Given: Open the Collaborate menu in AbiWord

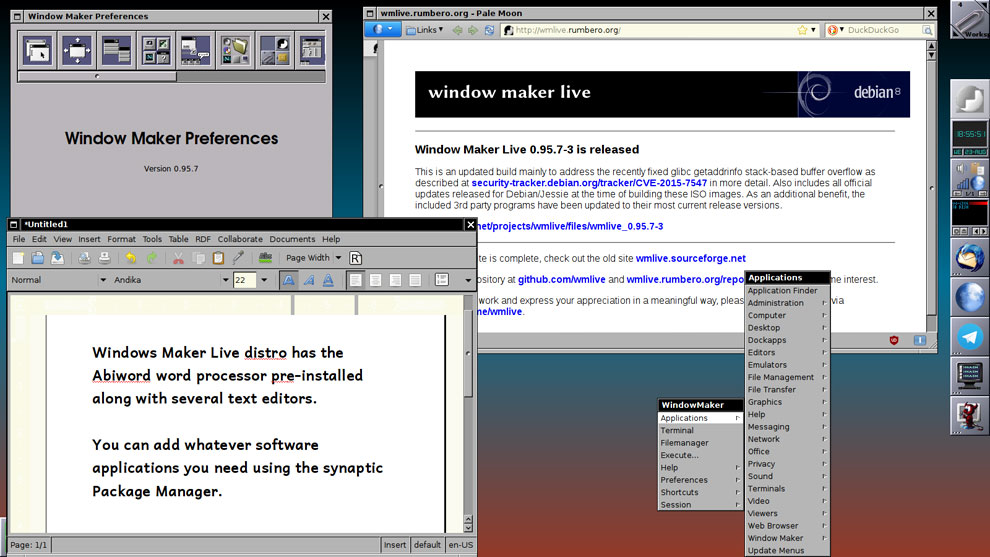Looking at the screenshot, I should tap(240, 239).
